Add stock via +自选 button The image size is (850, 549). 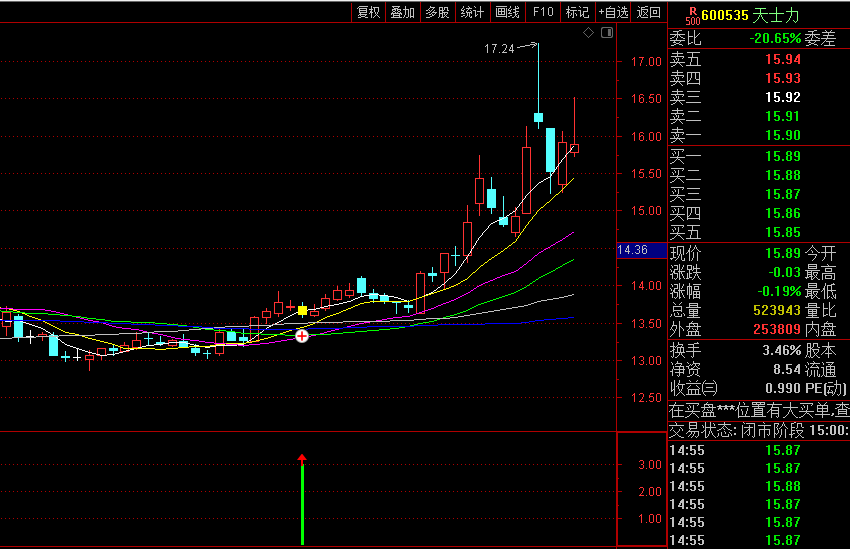(613, 12)
